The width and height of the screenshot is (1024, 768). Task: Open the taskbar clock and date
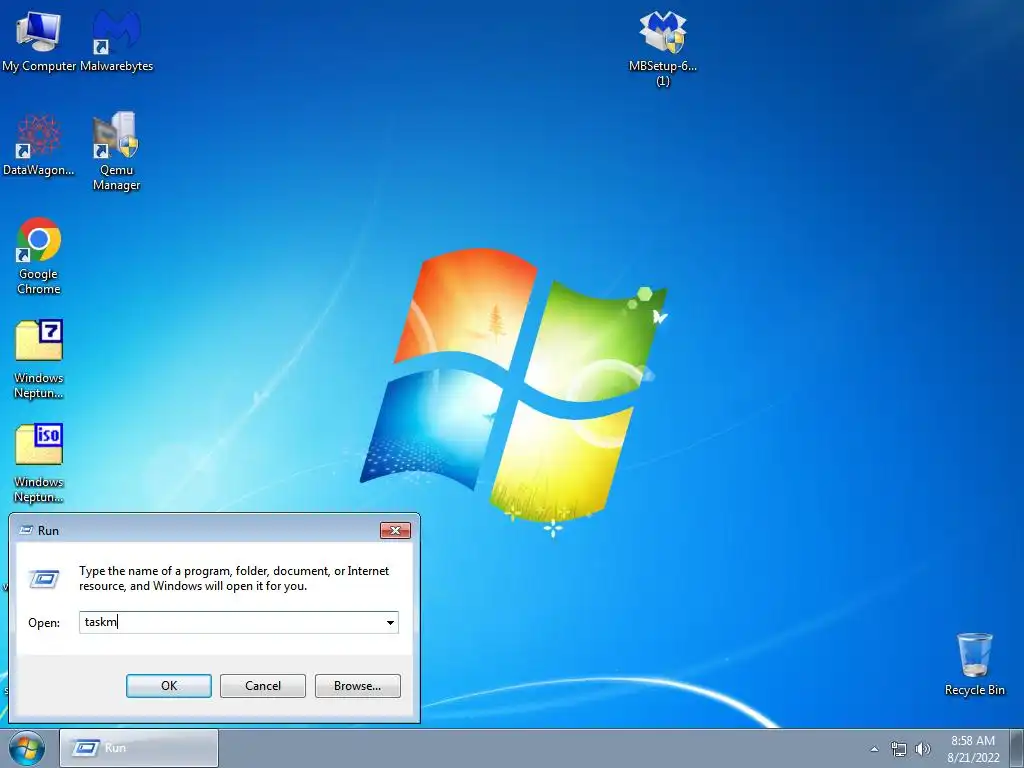[973, 749]
